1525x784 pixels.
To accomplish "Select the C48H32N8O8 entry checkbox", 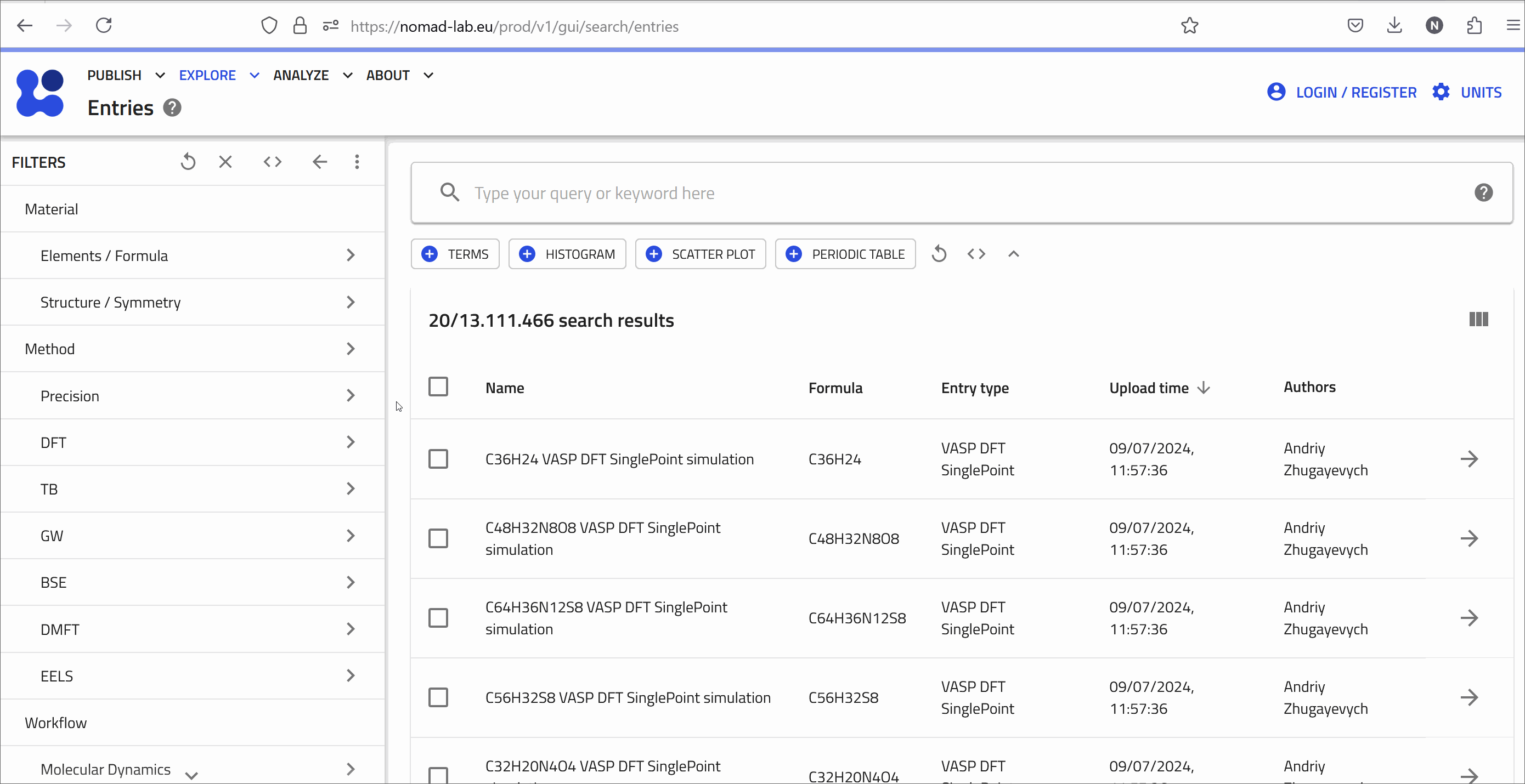I will point(439,538).
